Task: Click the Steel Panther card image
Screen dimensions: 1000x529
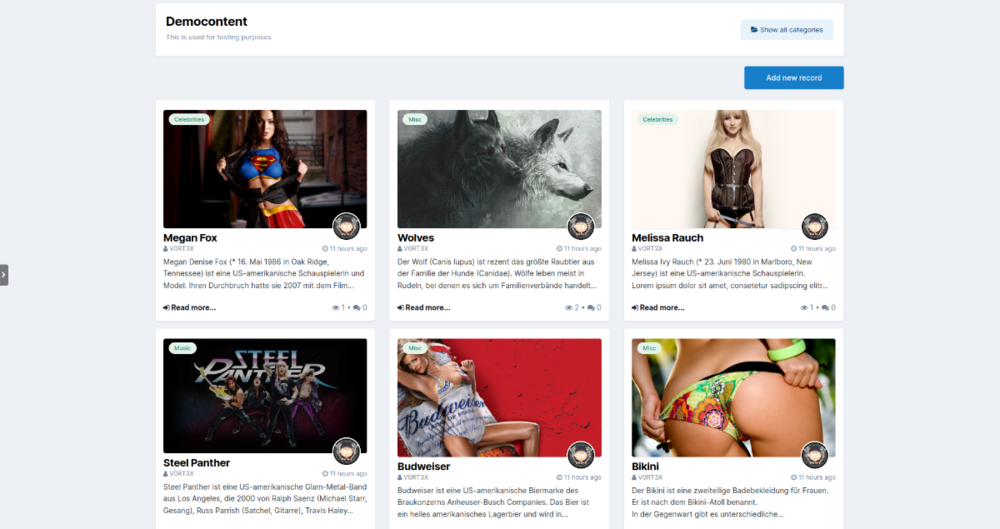Action: tap(264, 395)
